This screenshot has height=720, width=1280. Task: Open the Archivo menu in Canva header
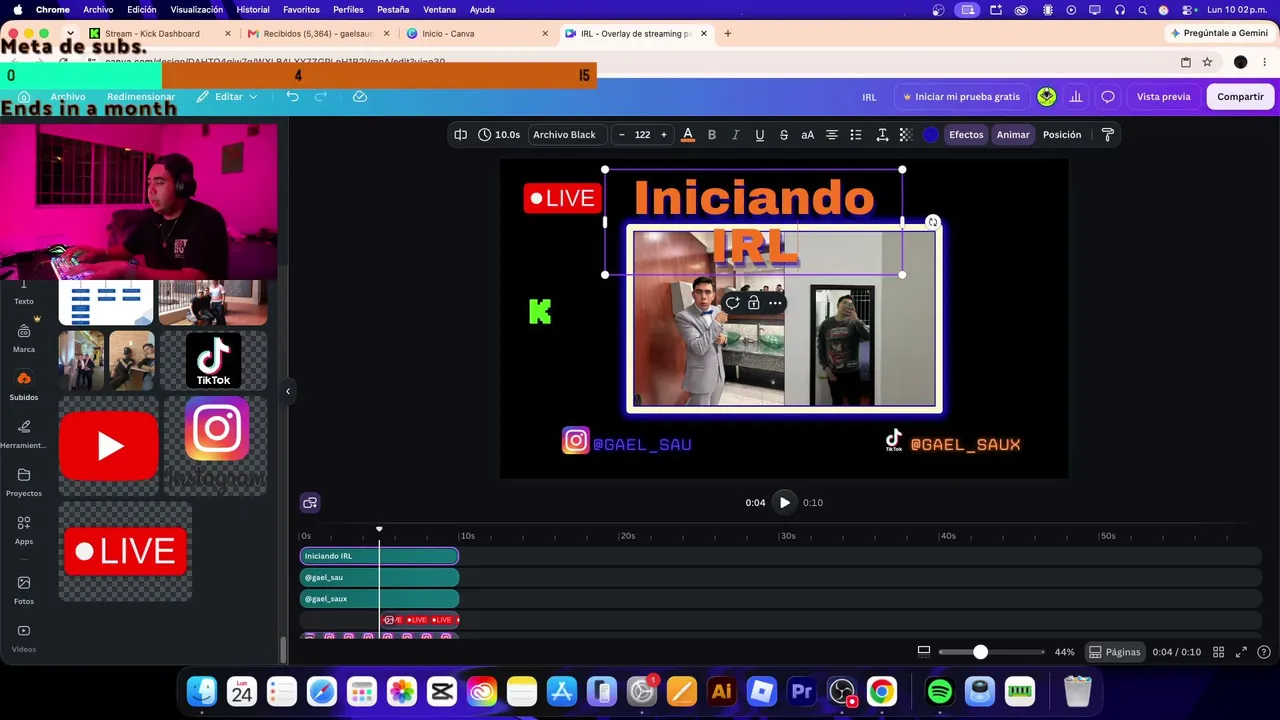68,97
